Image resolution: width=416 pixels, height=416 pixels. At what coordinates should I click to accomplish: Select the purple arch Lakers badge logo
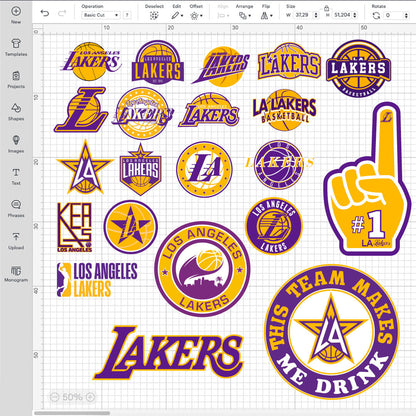(x=158, y=61)
